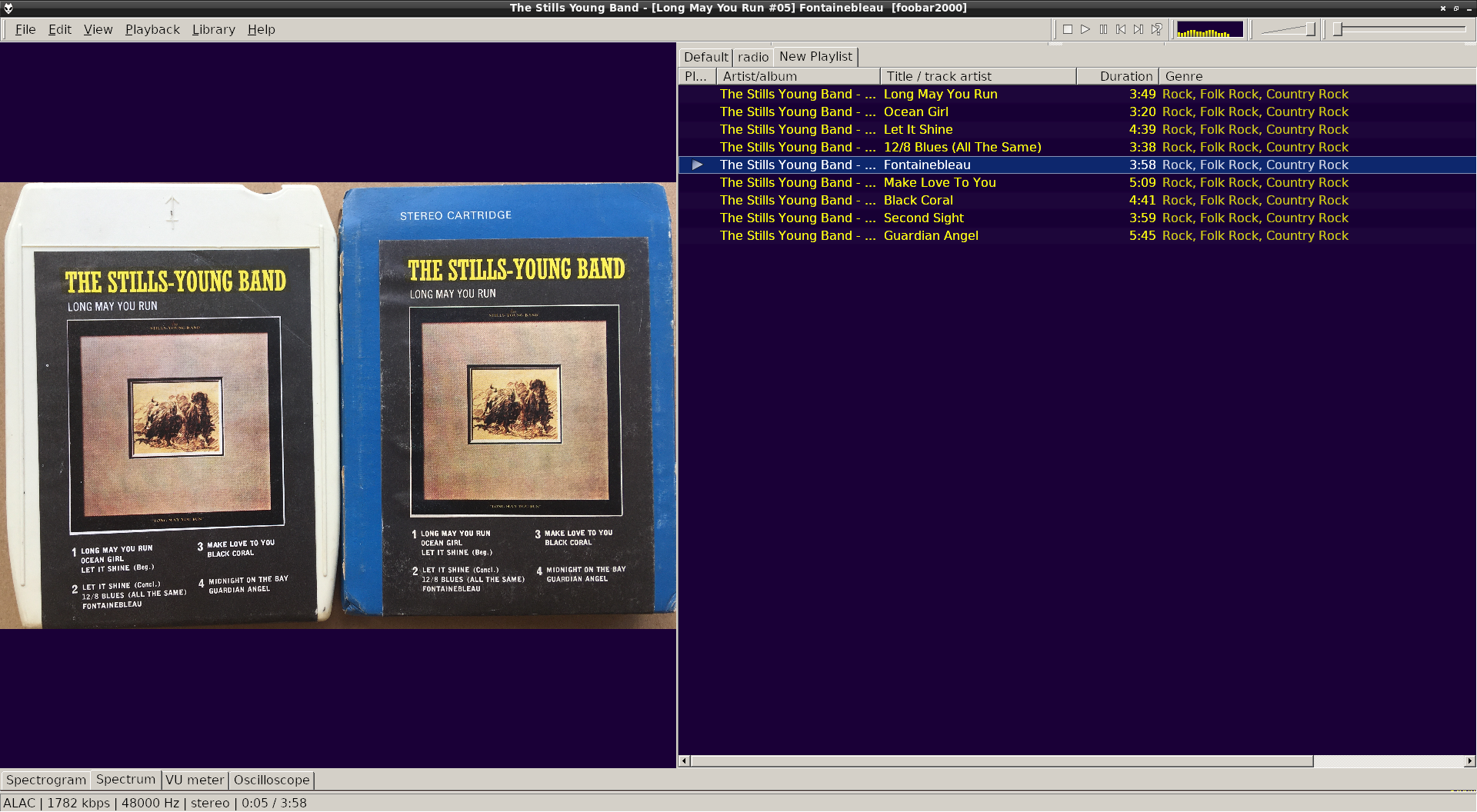Show the Oscilloscope tab
The width and height of the screenshot is (1477, 812).
[x=272, y=780]
